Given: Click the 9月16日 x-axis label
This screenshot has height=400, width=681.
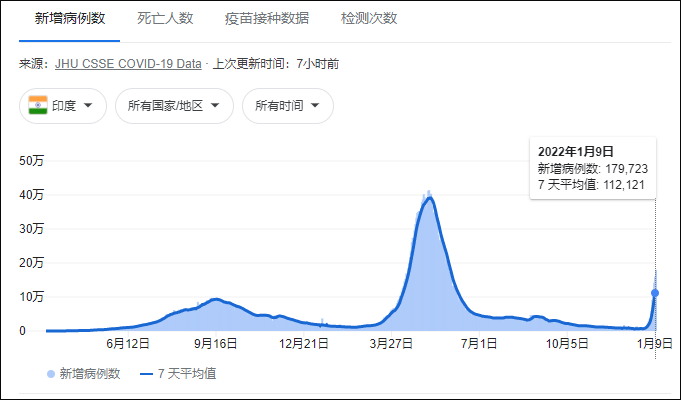Looking at the screenshot, I should (215, 344).
